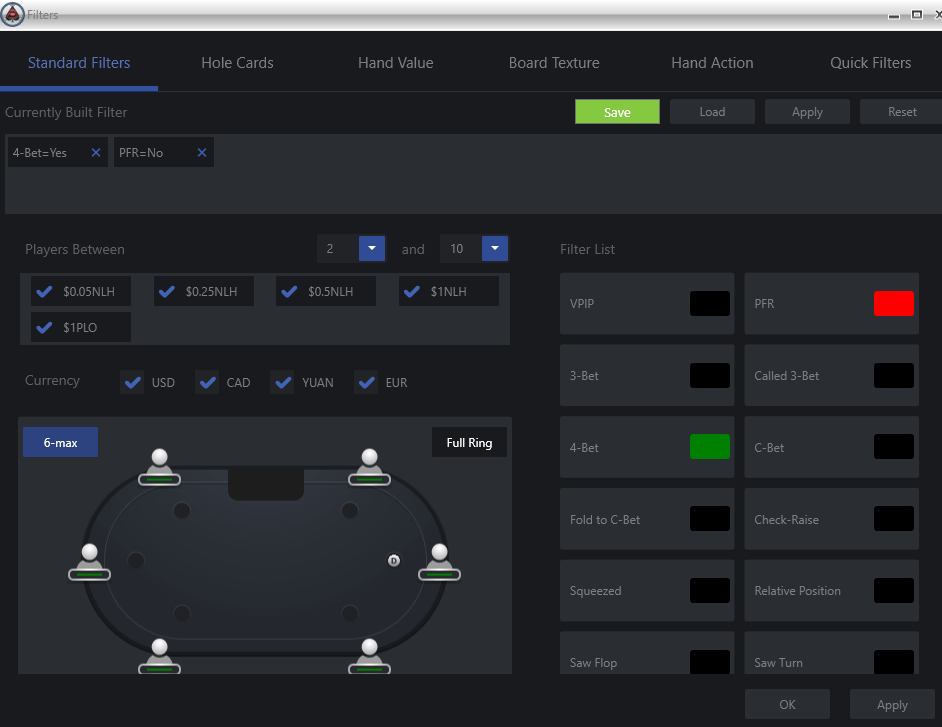Go to the Hand Value tab
The height and width of the screenshot is (727, 942).
pos(396,63)
